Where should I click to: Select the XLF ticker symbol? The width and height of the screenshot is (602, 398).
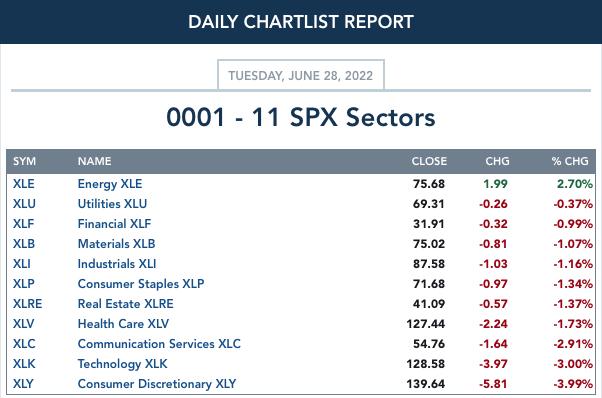[23, 224]
